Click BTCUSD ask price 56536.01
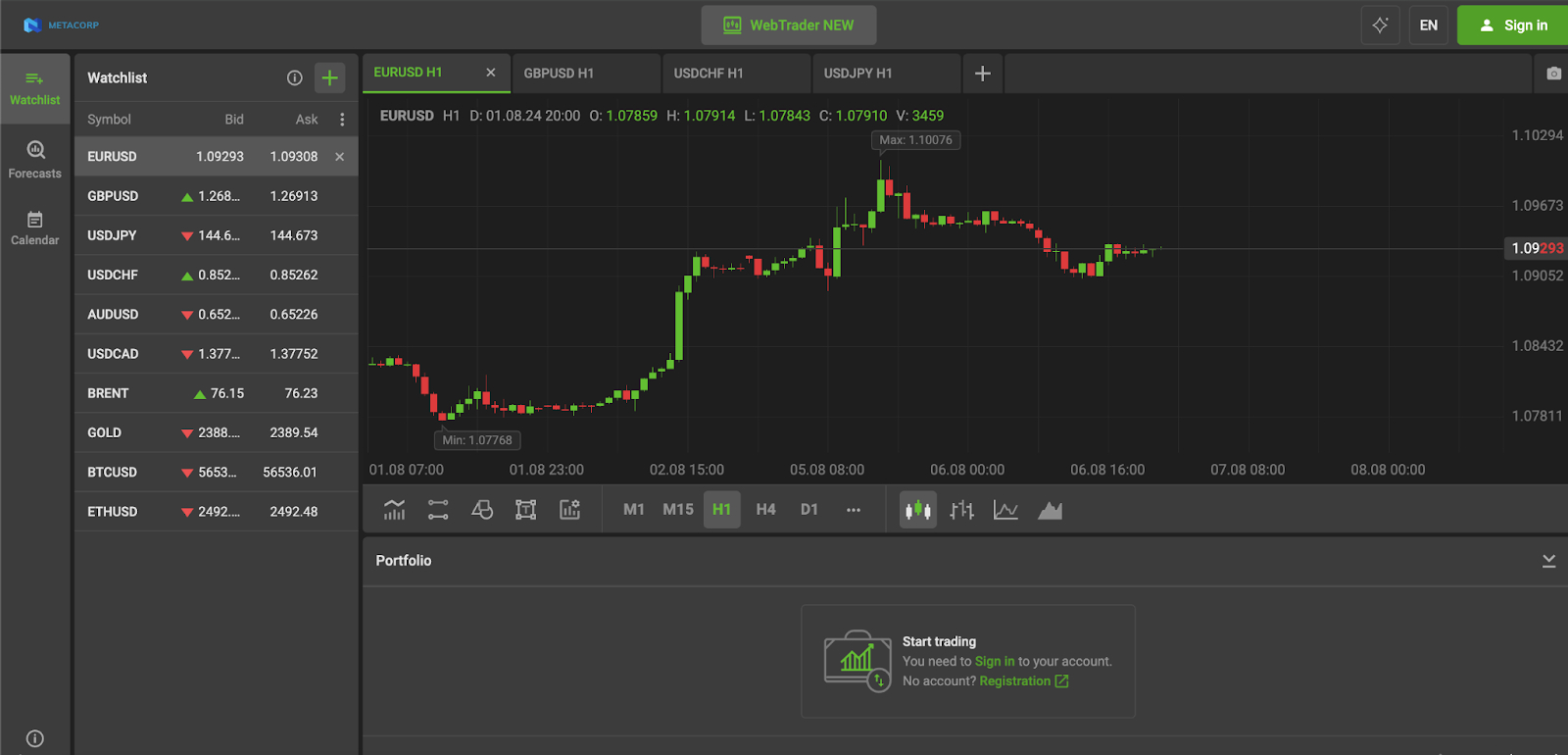Screen dimensions: 1568x755 290,473
